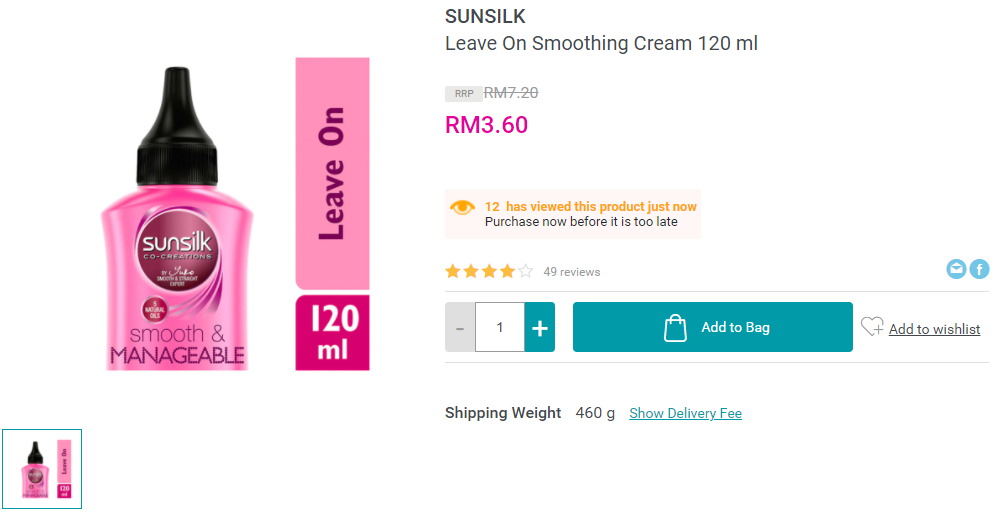Click the main Sunsilk product image
Image resolution: width=1004 pixels, height=517 pixels.
coord(236,214)
